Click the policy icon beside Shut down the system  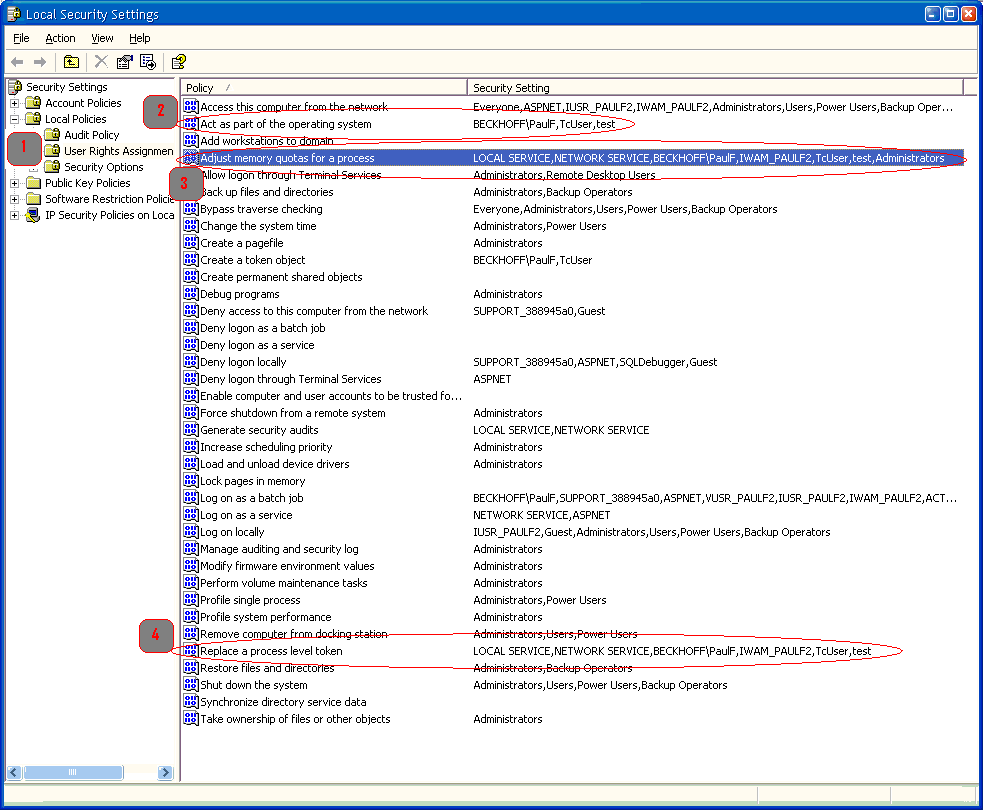click(191, 685)
